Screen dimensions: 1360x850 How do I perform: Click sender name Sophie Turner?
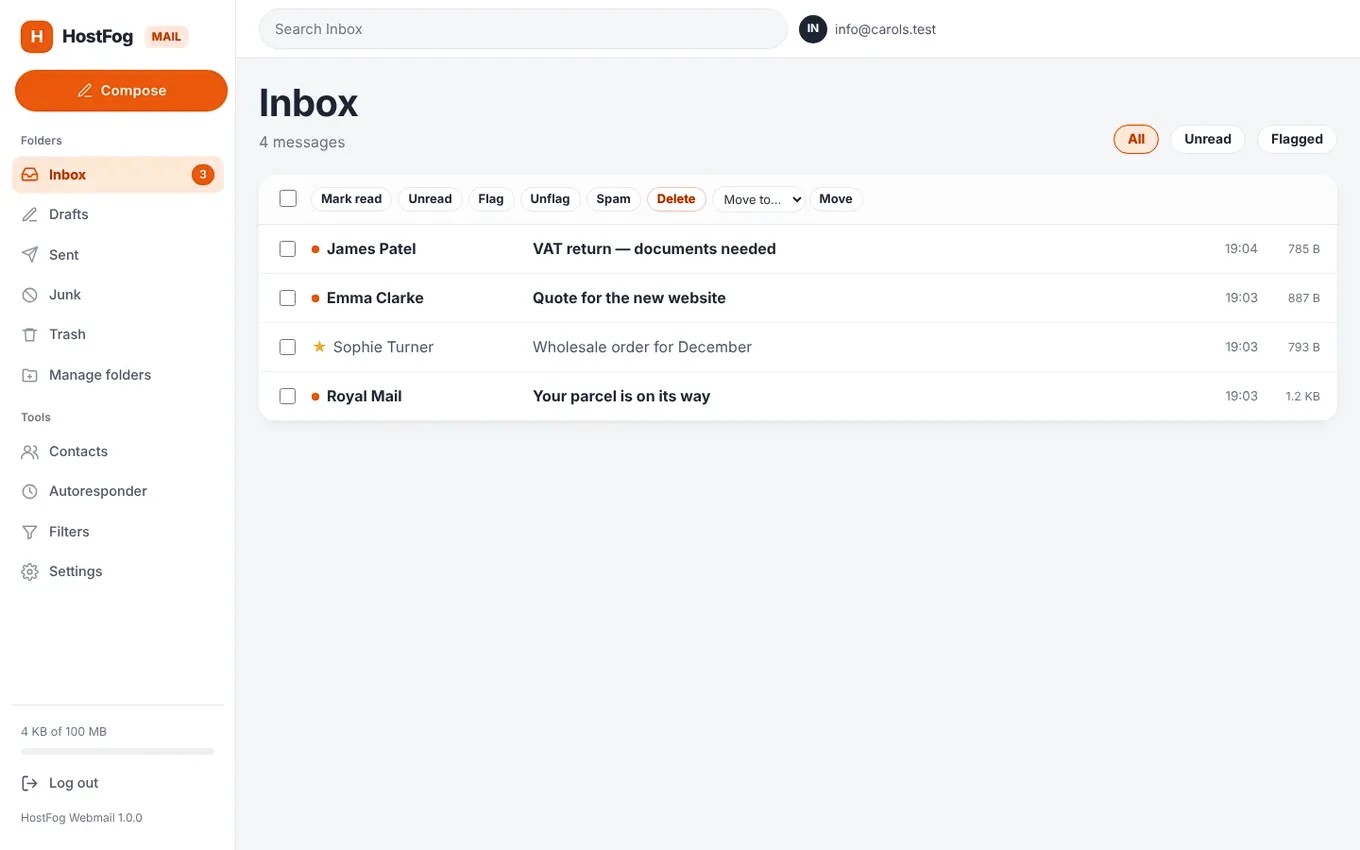coord(383,347)
